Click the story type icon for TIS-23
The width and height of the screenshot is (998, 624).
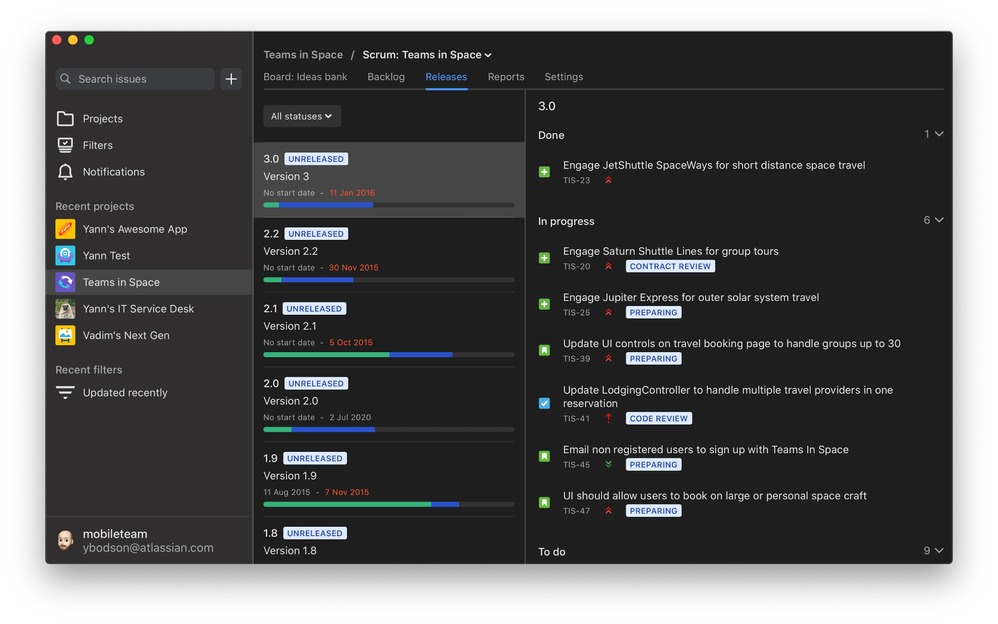point(545,171)
